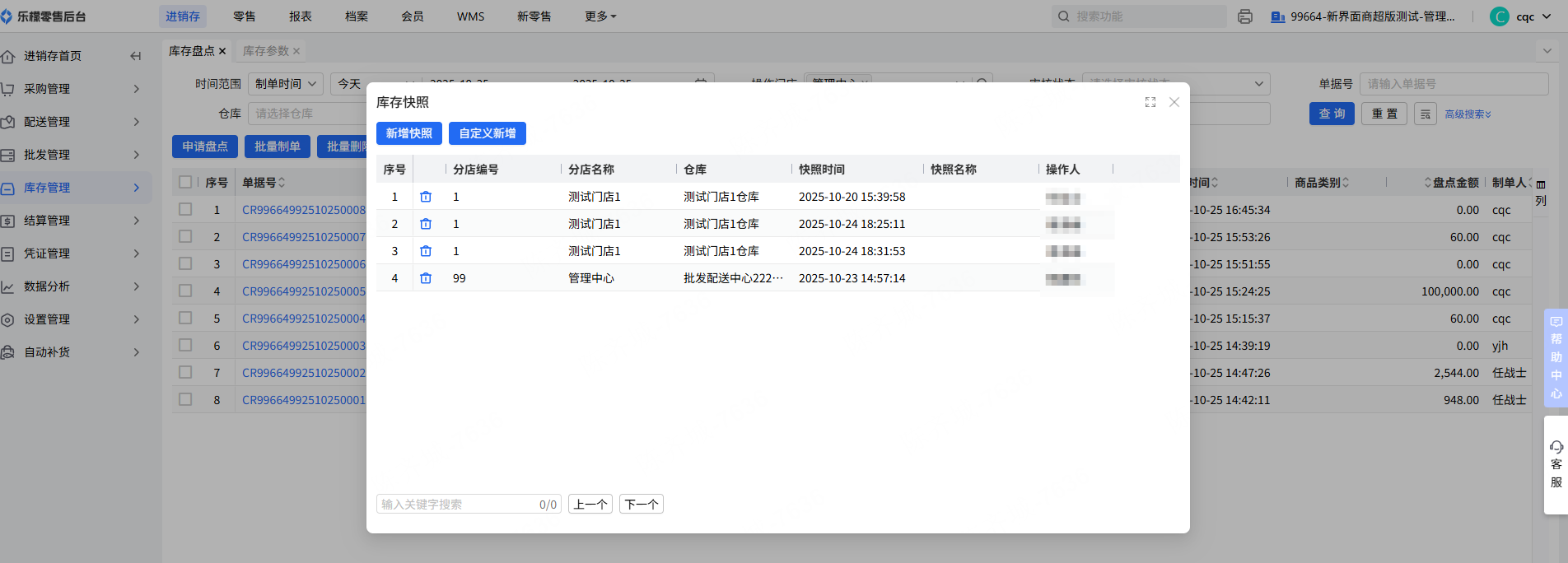Click the 数据分析 chart icon
Image resolution: width=1568 pixels, height=563 pixels.
coord(8,286)
